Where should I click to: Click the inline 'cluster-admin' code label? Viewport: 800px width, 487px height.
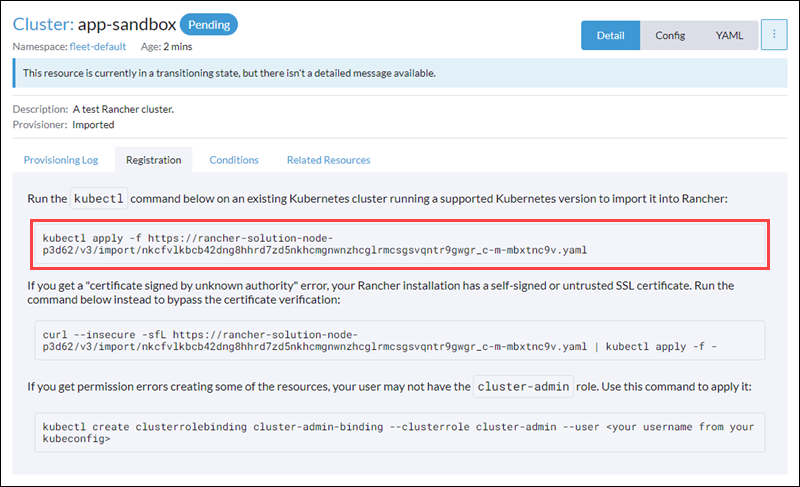click(x=523, y=387)
